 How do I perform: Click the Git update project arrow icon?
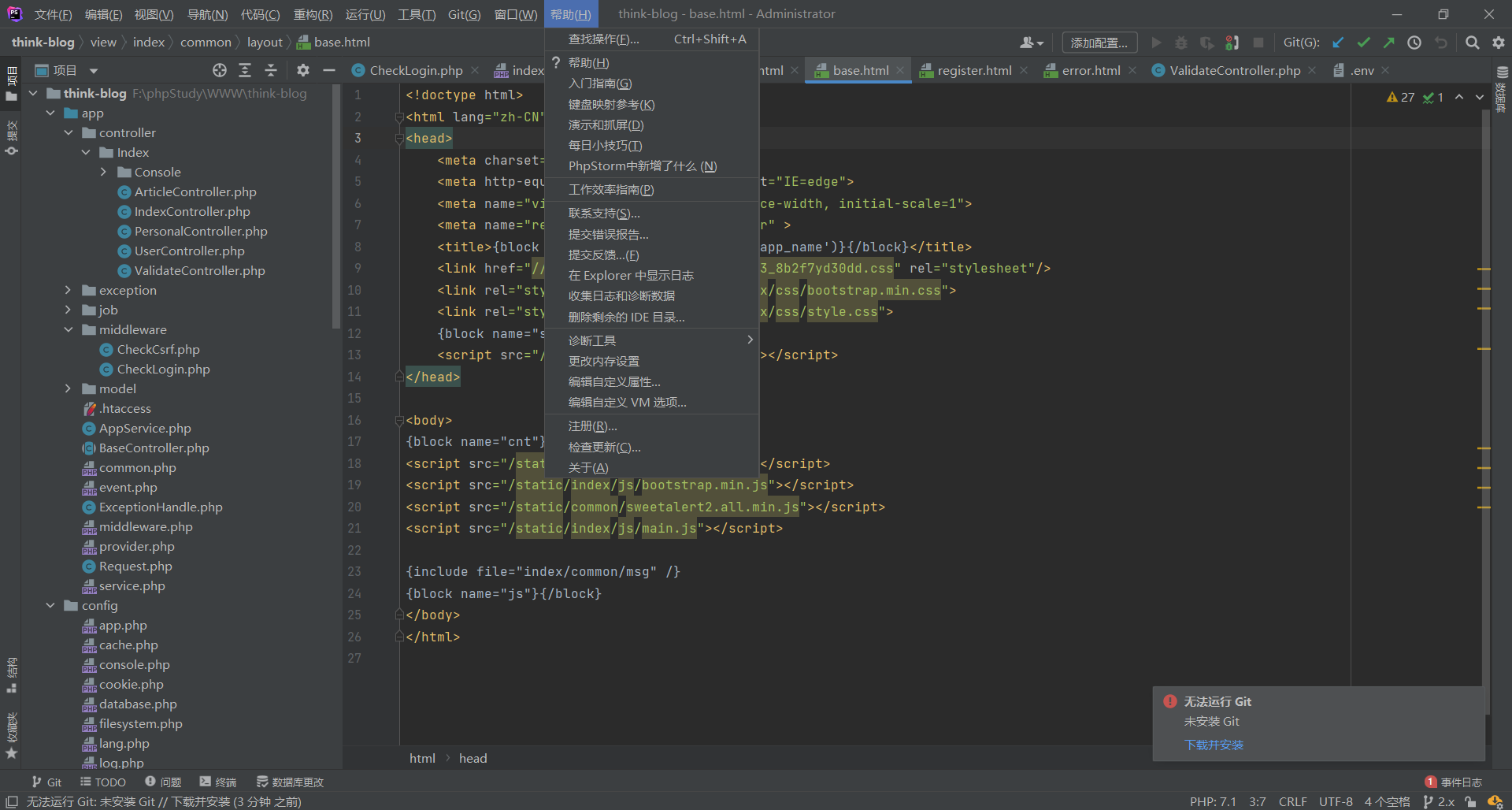(x=1338, y=43)
